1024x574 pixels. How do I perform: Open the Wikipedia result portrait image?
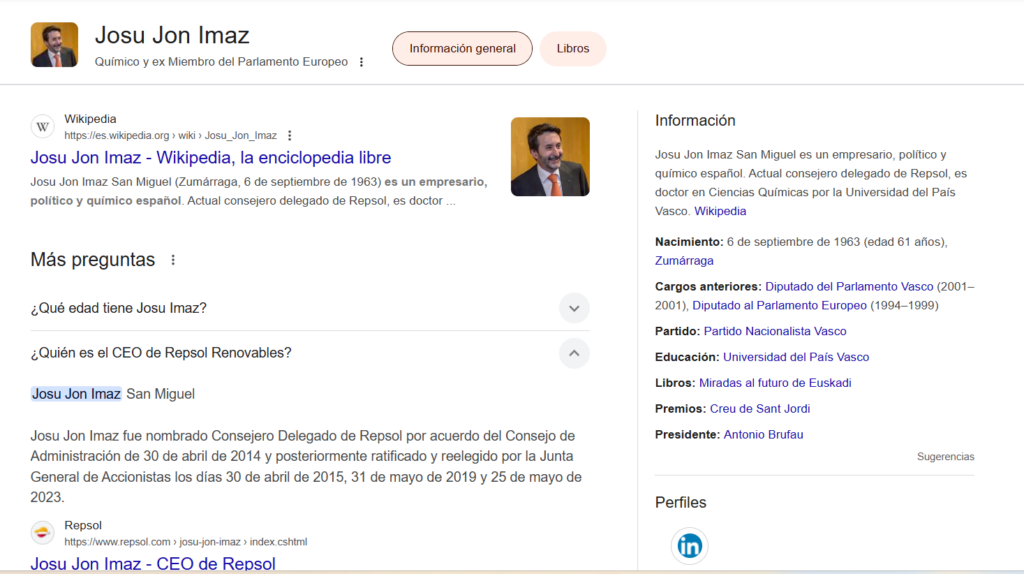550,157
